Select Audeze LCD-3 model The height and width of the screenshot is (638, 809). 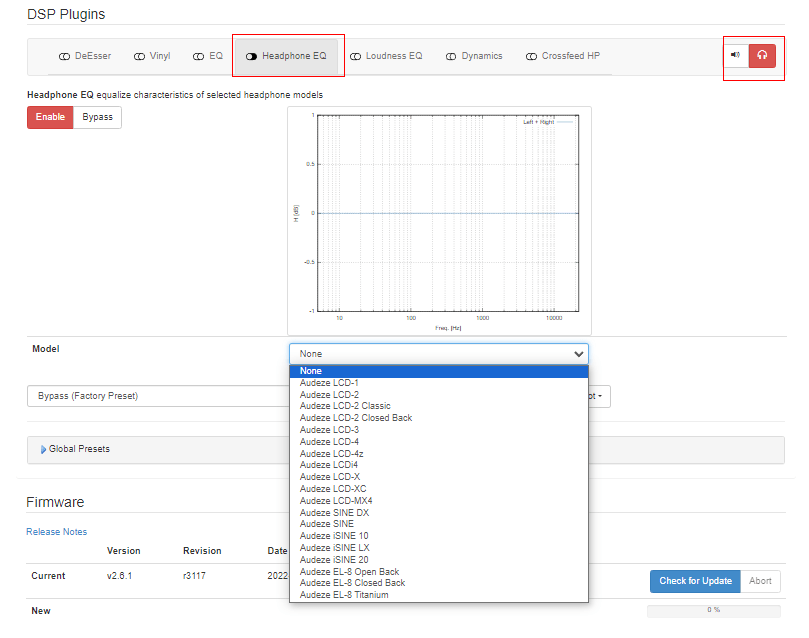[x=439, y=430]
